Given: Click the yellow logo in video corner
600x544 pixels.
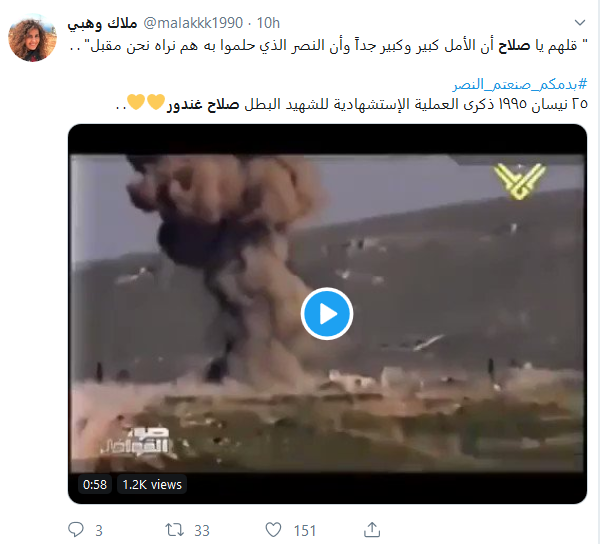Looking at the screenshot, I should pyautogui.click(x=519, y=182).
